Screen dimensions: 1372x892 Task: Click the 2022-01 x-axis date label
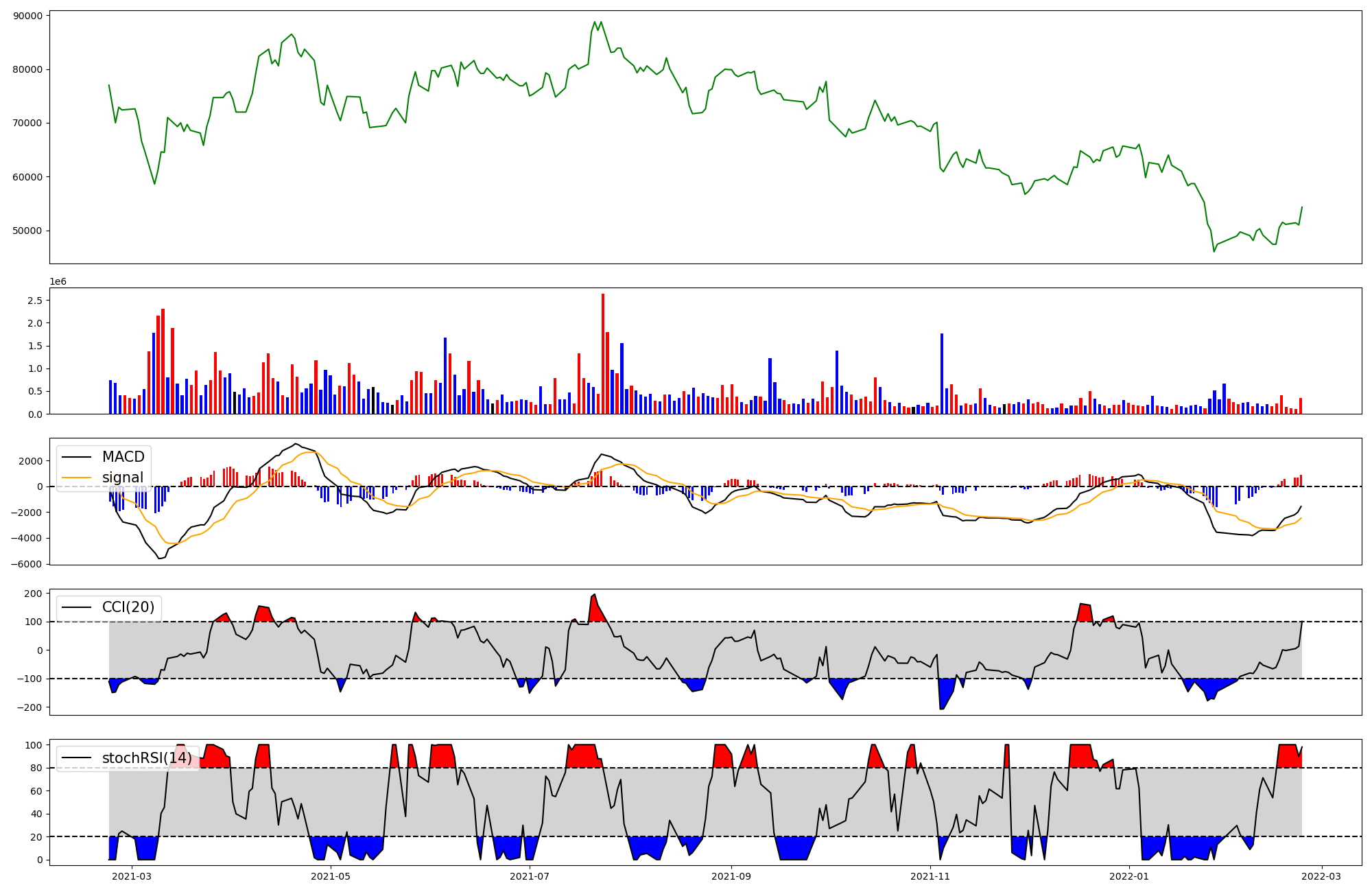click(x=1129, y=876)
